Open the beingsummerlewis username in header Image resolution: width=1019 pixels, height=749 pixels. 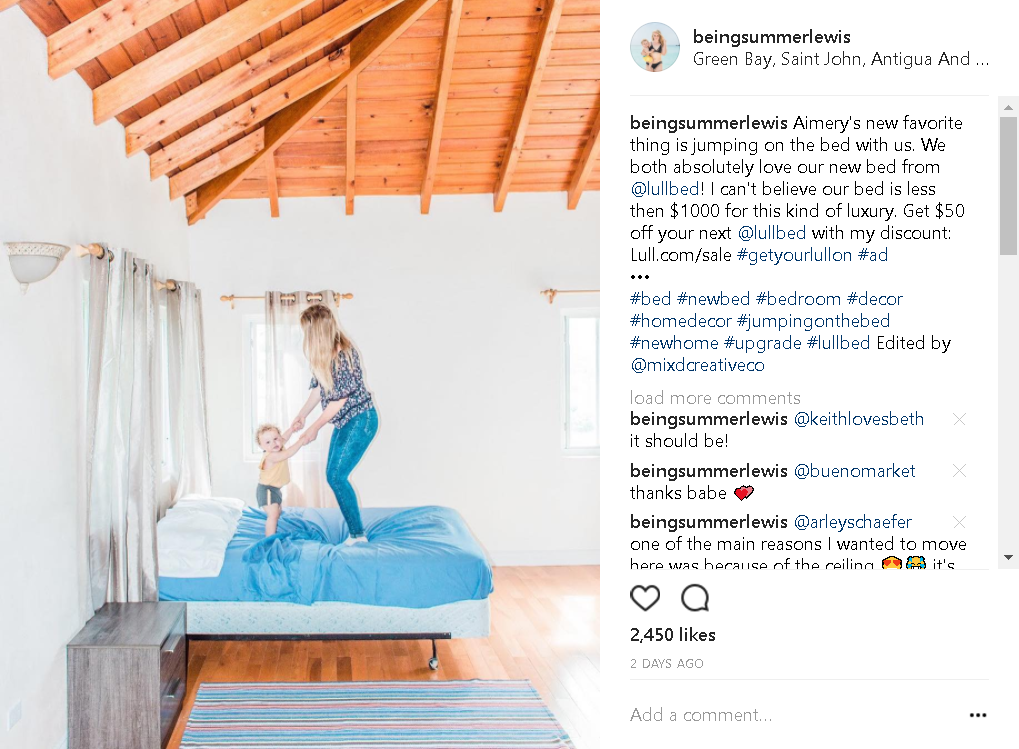point(771,37)
